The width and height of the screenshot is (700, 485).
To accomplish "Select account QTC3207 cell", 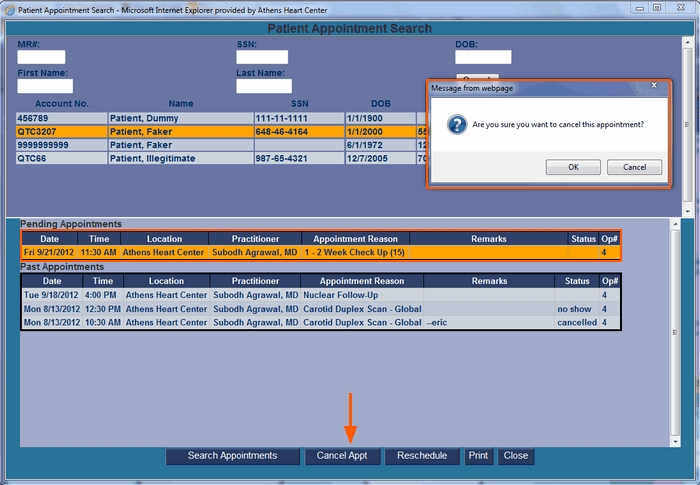I will pyautogui.click(x=62, y=132).
